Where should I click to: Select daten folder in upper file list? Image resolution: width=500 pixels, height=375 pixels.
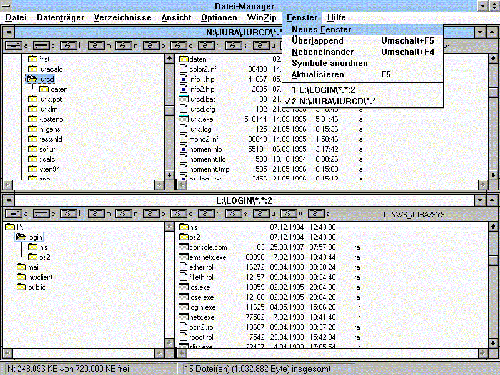tap(193, 59)
